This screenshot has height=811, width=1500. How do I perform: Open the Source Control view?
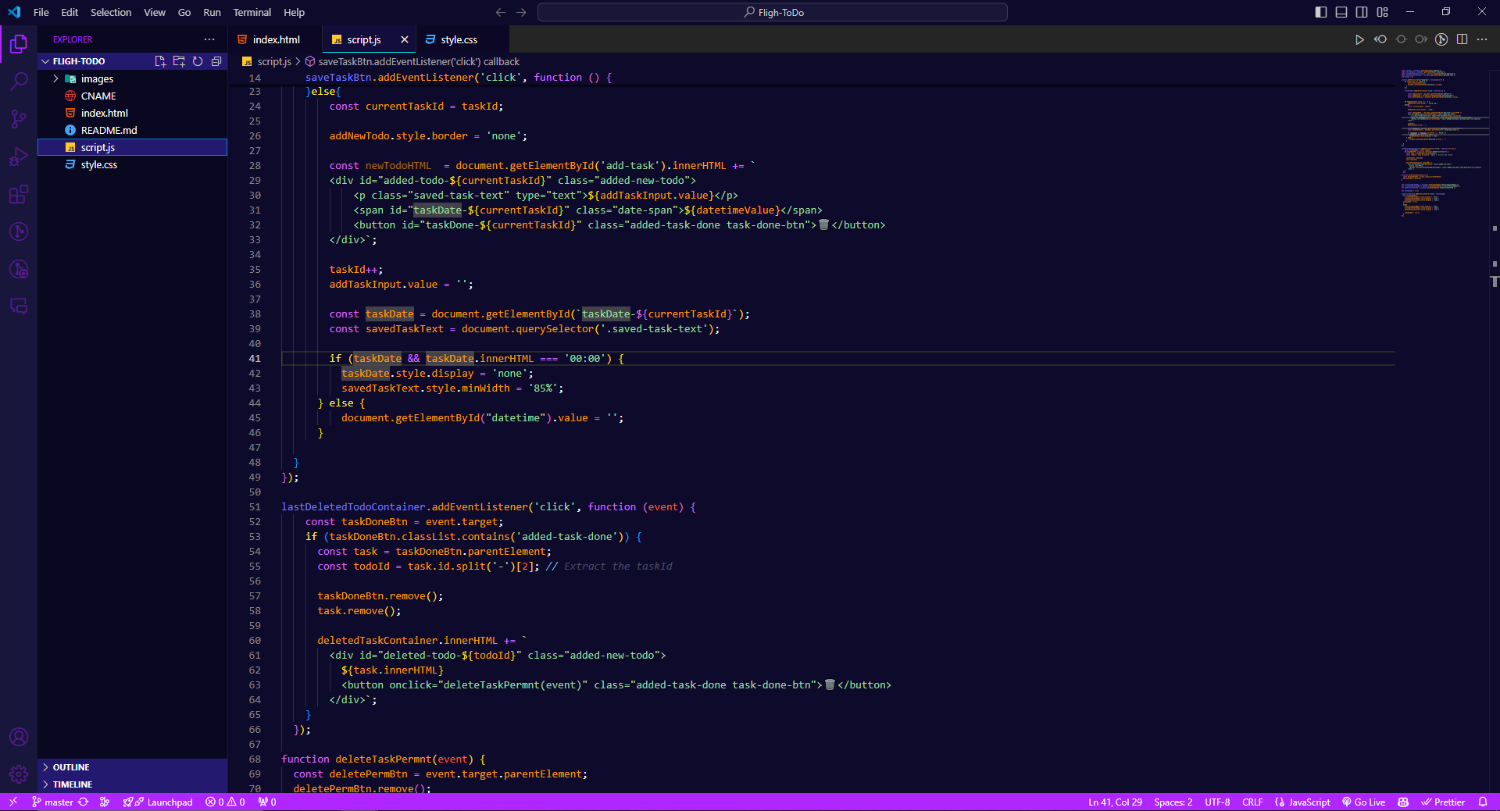[x=18, y=119]
